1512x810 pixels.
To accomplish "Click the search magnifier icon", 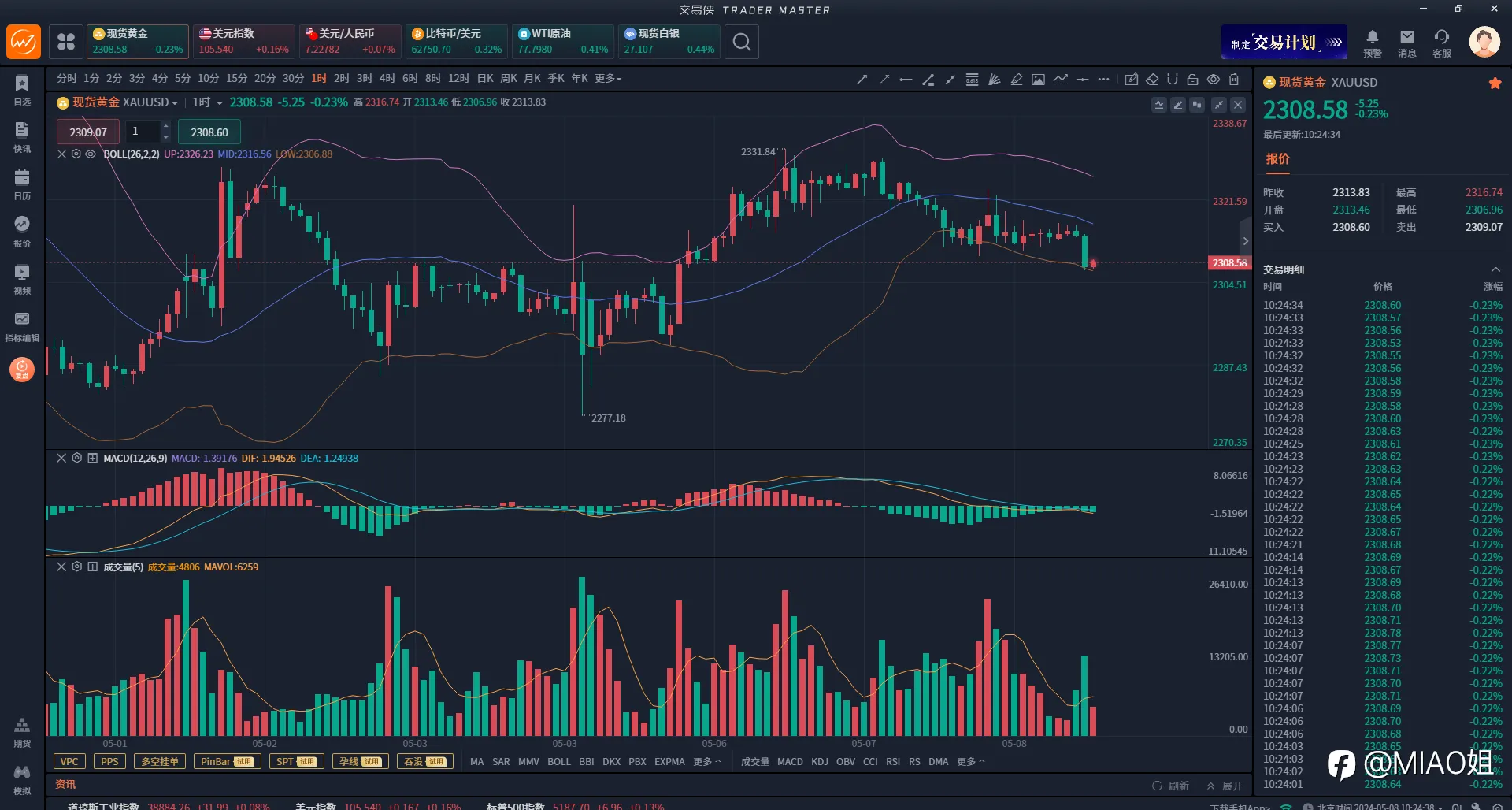I will tap(742, 42).
